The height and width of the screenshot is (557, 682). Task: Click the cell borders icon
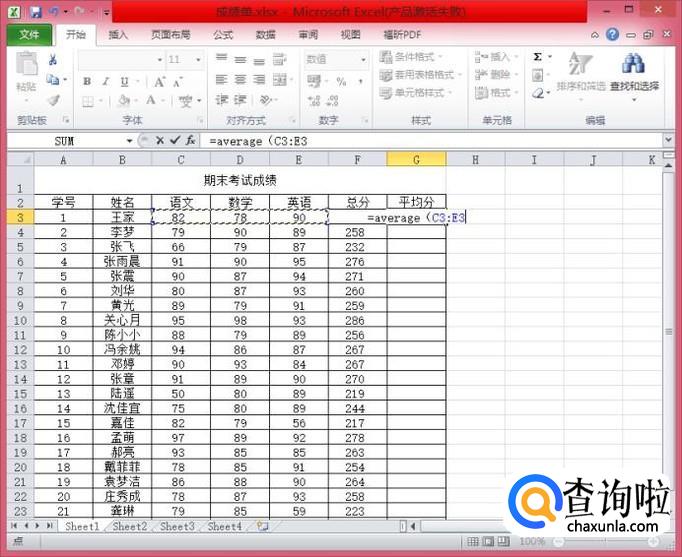point(88,101)
